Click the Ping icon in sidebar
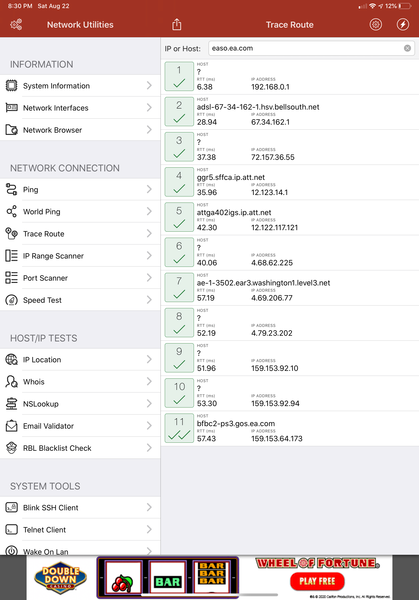Viewport: 419px width, 600px height. click(11, 189)
